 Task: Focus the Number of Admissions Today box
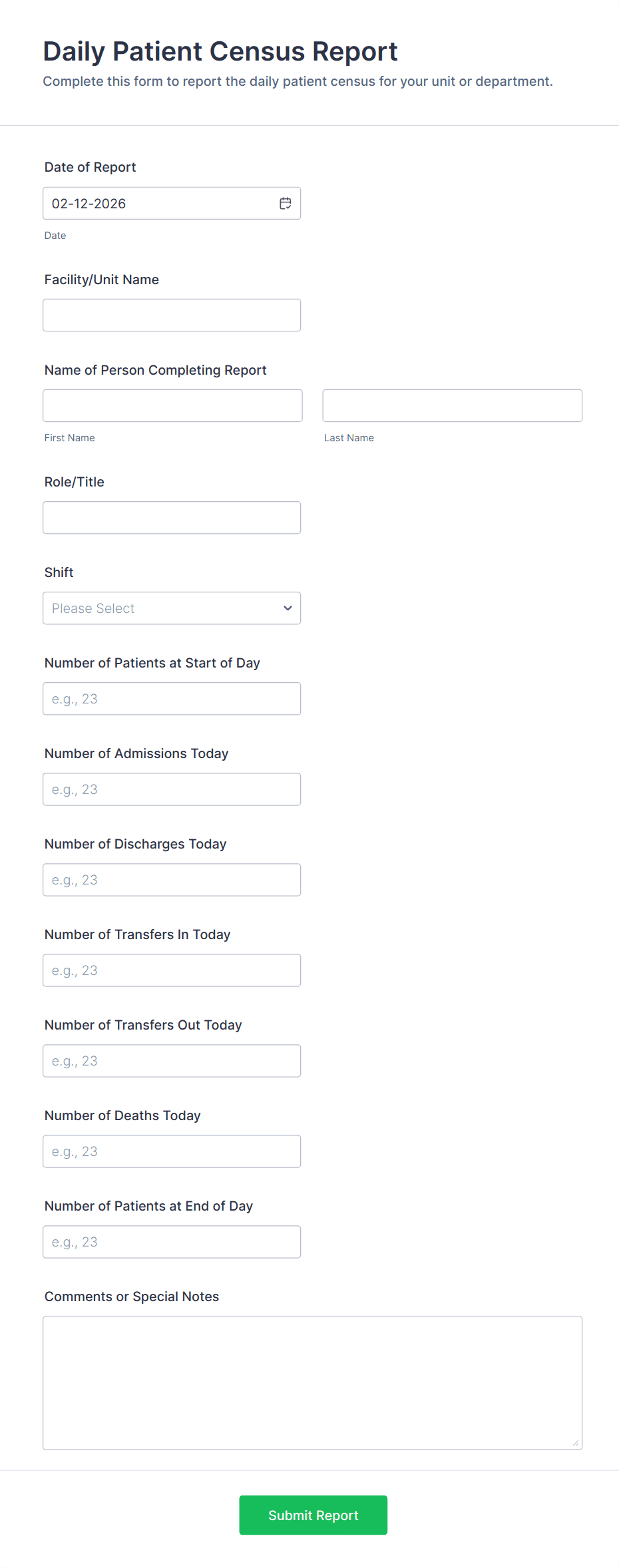pos(172,789)
